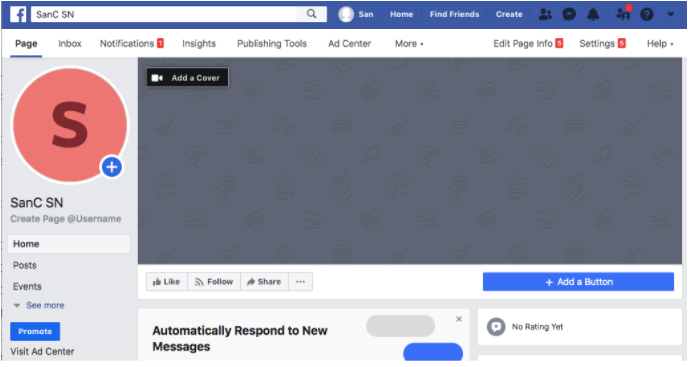The width and height of the screenshot is (688, 367).
Task: Select Events in the left sidebar
Action: pyautogui.click(x=27, y=286)
